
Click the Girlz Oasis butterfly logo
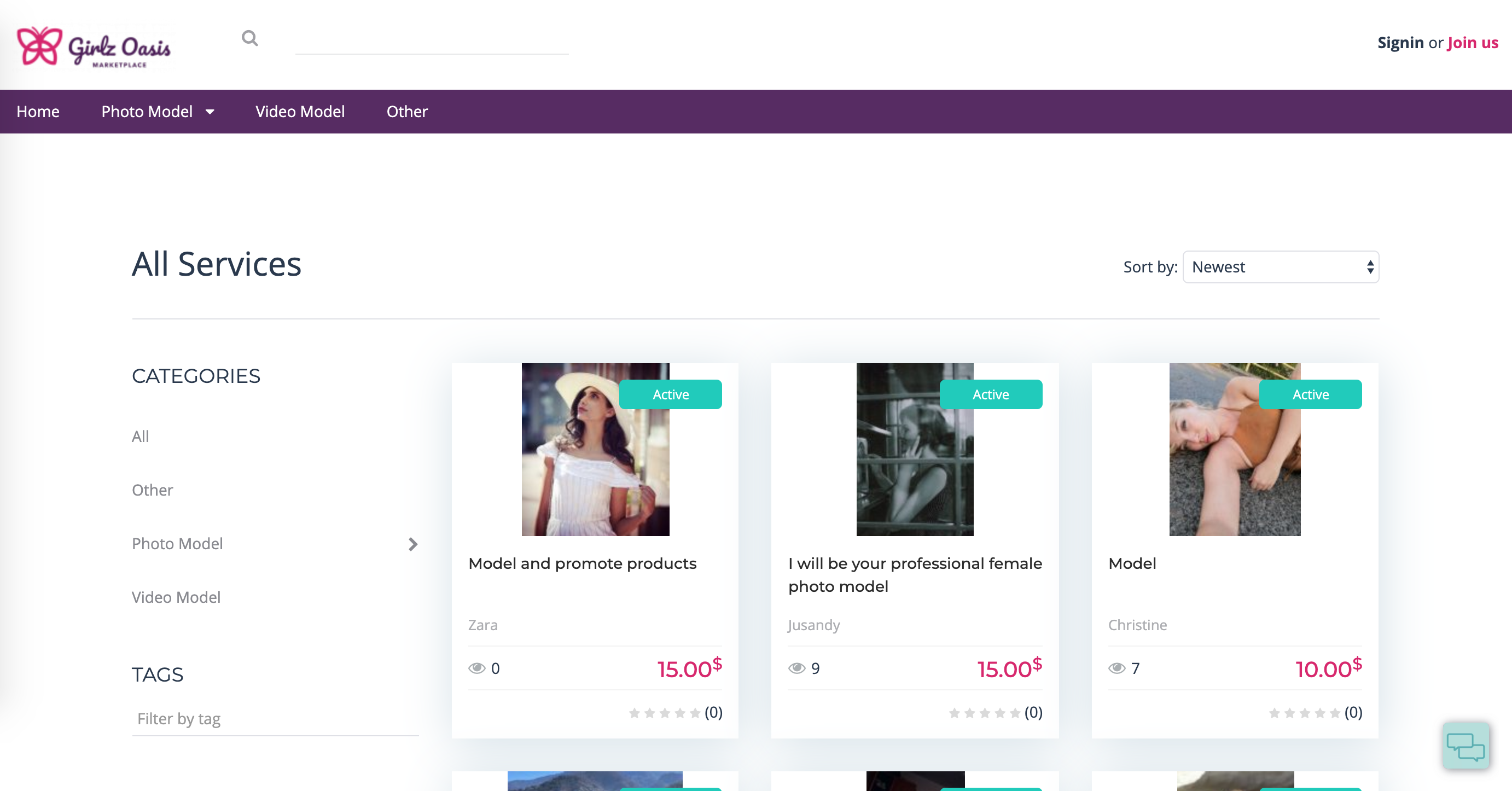pyautogui.click(x=40, y=46)
